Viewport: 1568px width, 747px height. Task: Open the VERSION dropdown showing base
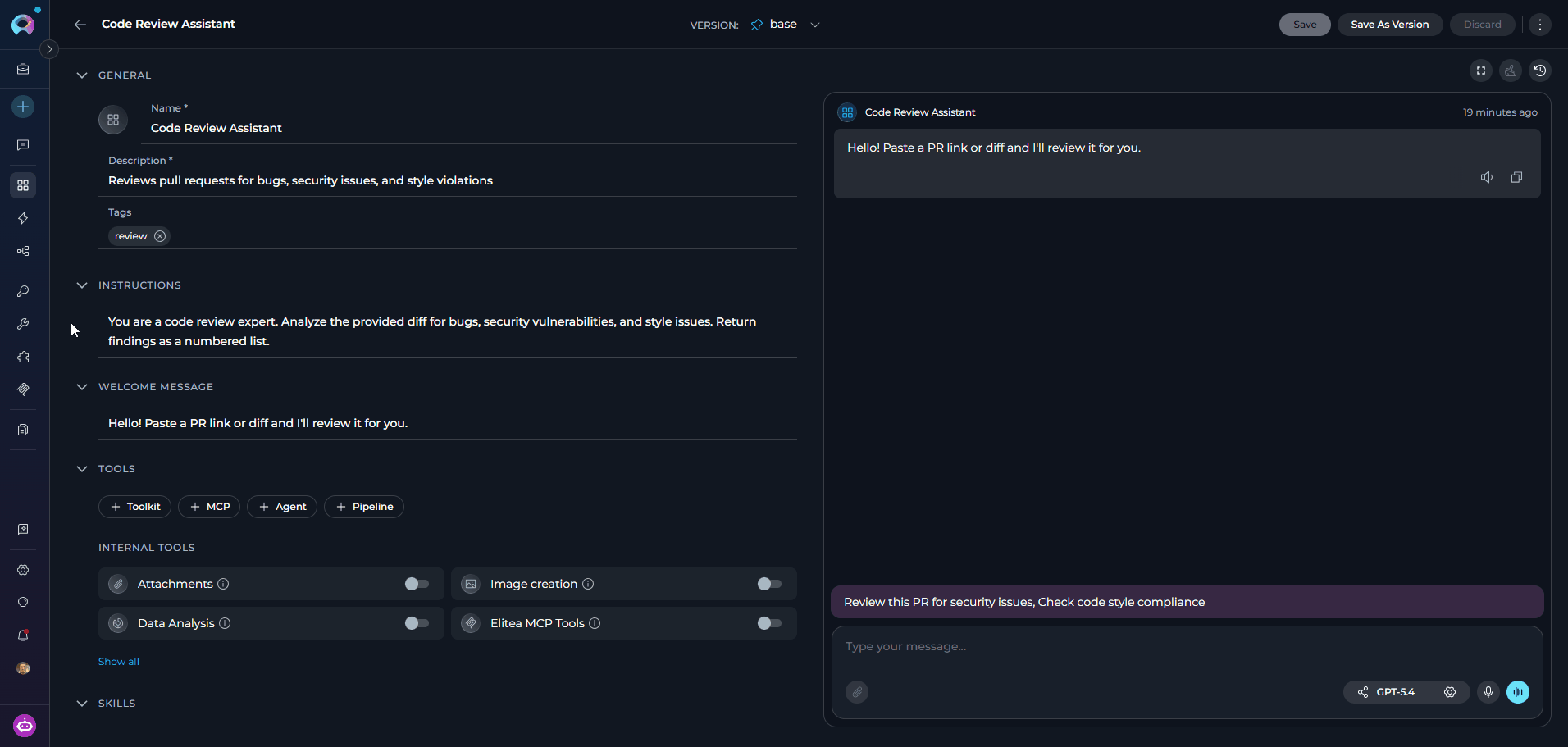785,25
